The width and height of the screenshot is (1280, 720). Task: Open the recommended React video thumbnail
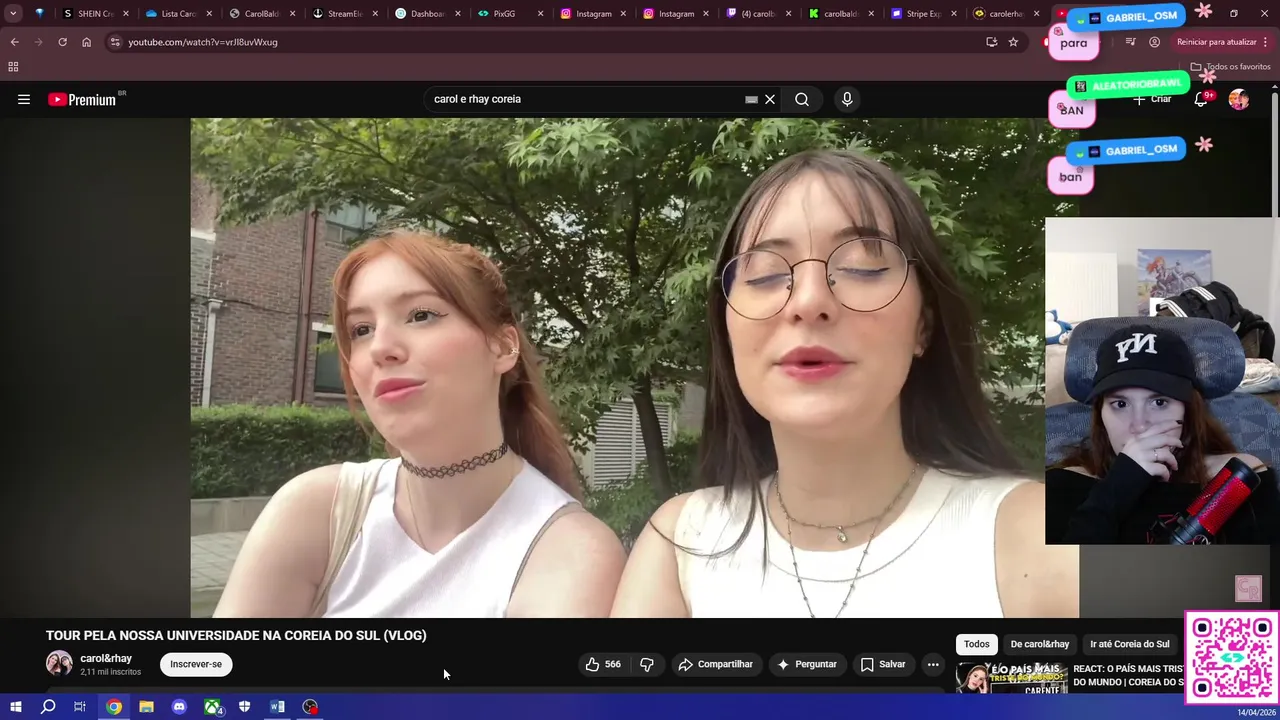(x=1011, y=678)
